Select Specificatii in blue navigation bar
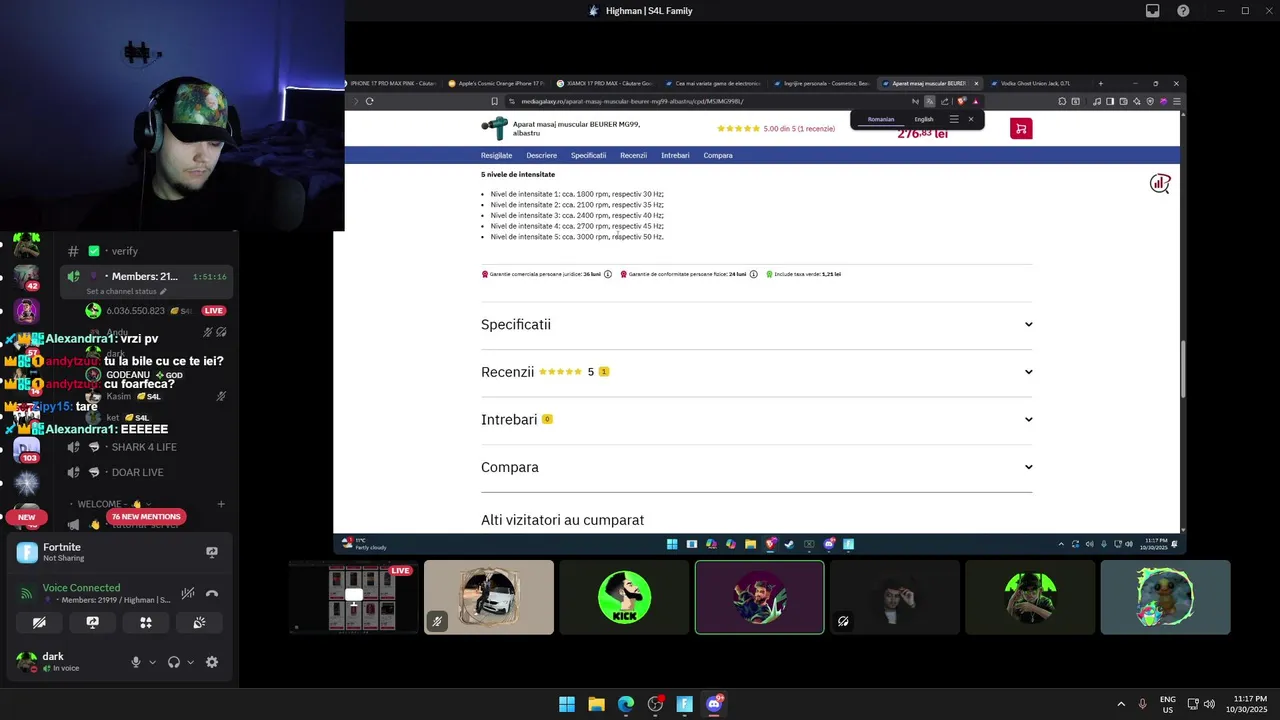Viewport: 1280px width, 720px height. pos(589,155)
